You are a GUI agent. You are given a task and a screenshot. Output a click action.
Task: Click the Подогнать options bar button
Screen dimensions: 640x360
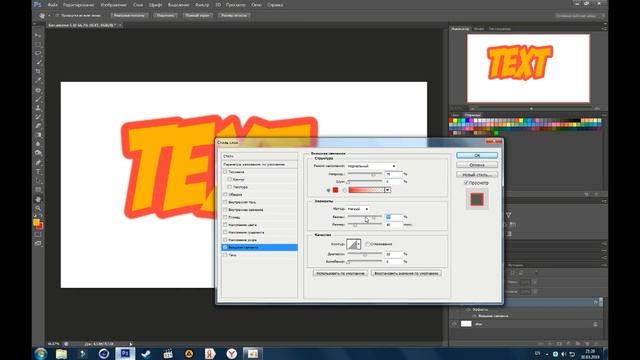pyautogui.click(x=165, y=16)
